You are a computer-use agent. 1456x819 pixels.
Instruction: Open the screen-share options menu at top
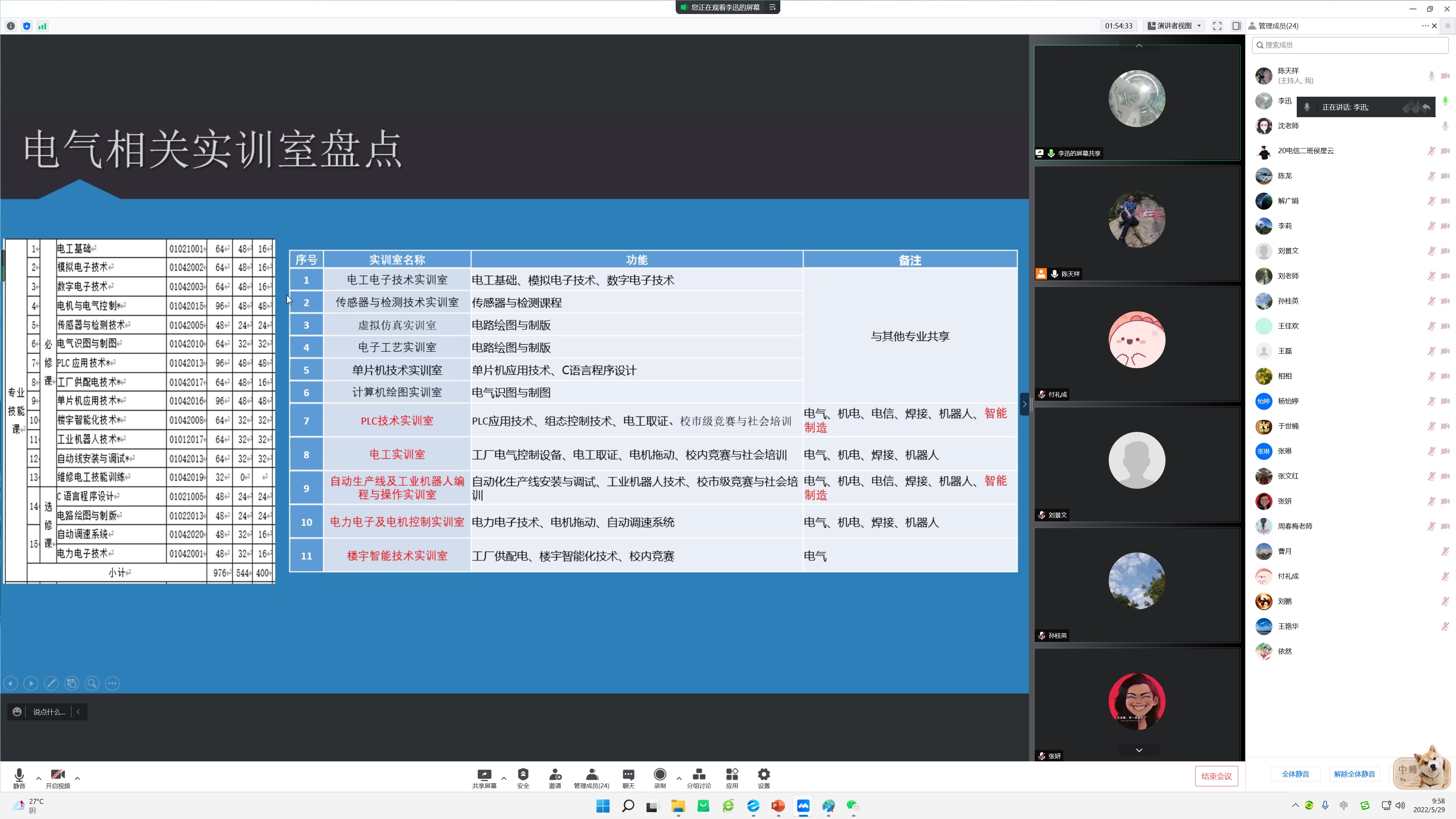click(772, 7)
